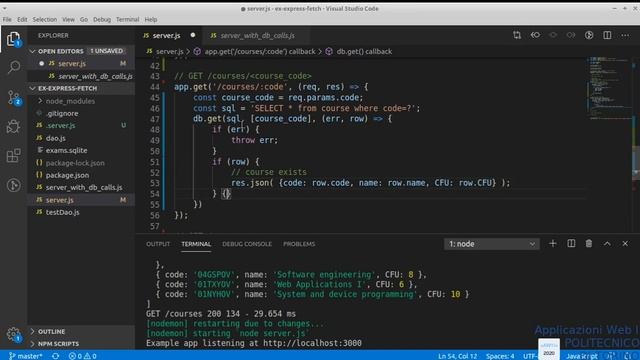Open the package-lock.json file
Screen dimensions: 640x360
point(75,162)
